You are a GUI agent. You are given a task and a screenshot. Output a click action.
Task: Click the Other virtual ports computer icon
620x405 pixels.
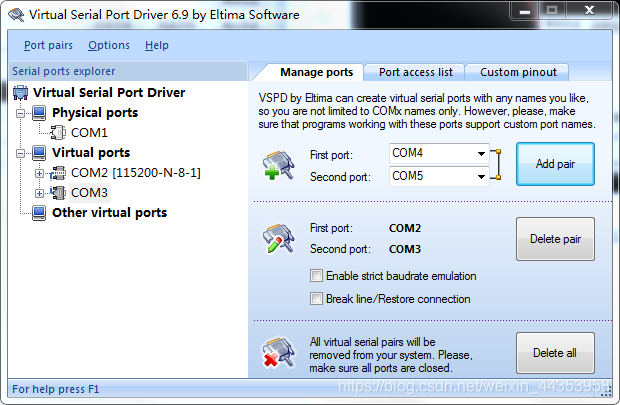39,213
